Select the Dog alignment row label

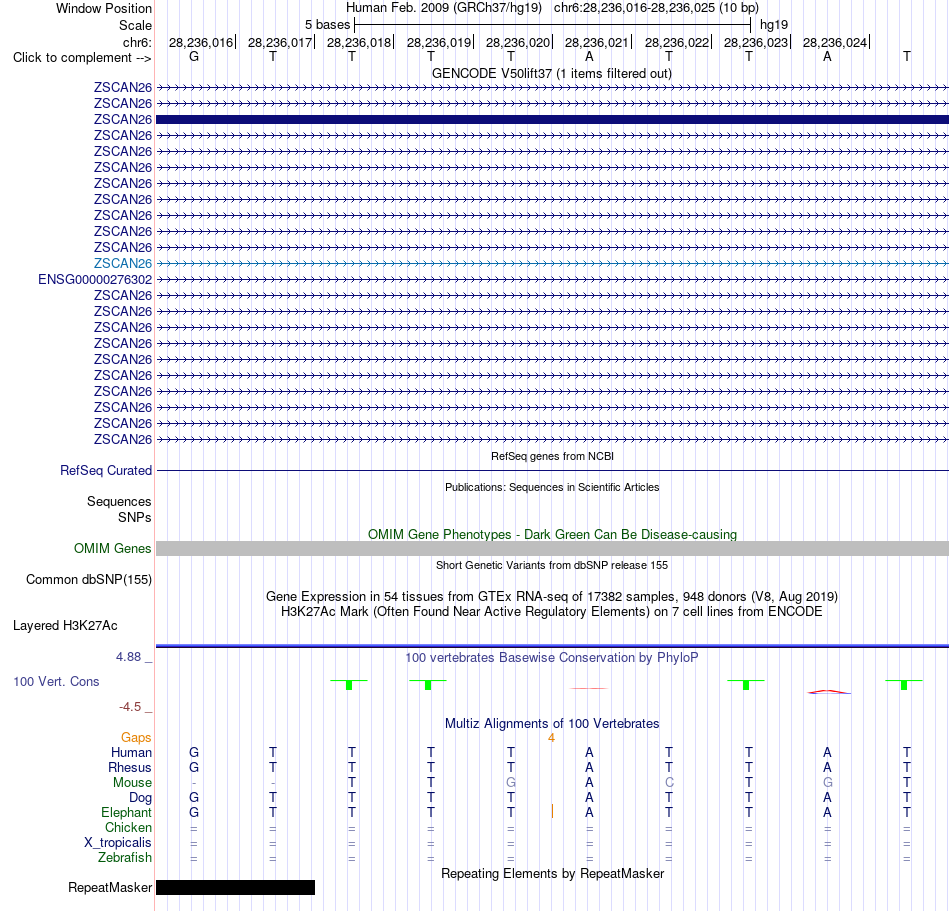coord(141,798)
